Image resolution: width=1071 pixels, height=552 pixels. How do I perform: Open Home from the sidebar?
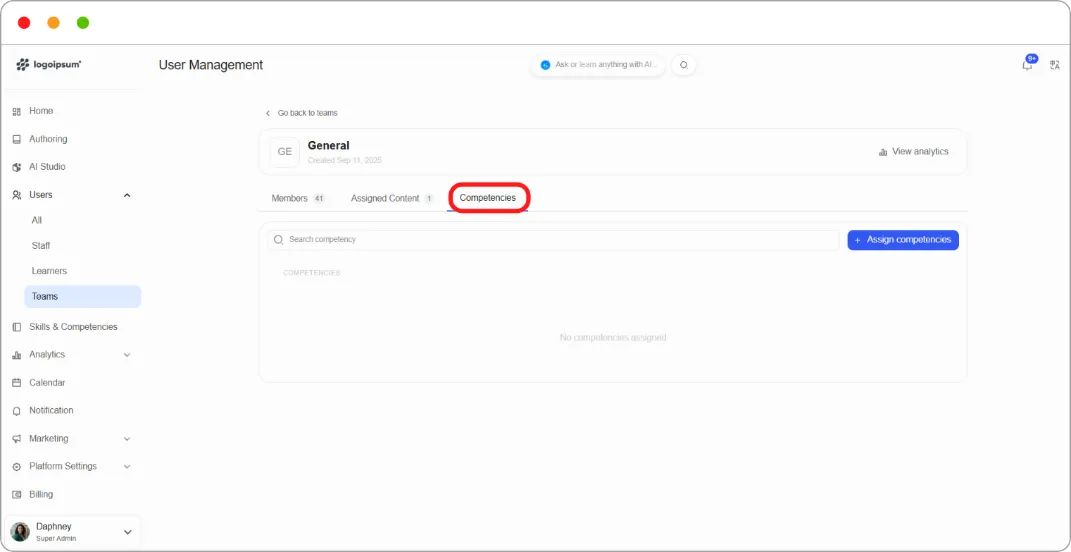point(41,111)
